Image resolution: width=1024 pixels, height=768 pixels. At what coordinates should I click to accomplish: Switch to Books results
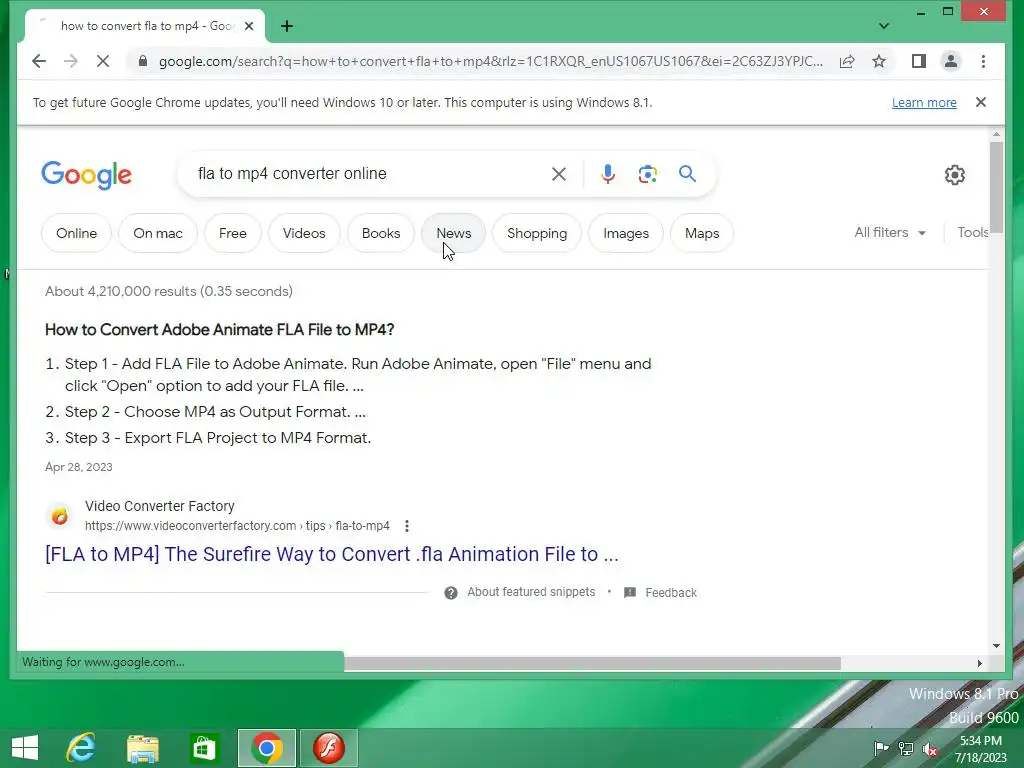click(x=381, y=233)
